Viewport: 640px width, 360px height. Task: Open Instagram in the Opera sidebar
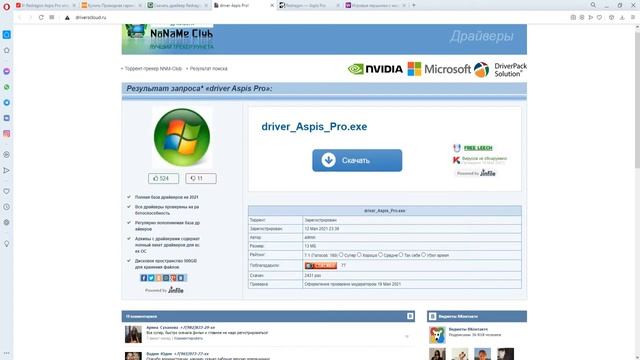7,133
